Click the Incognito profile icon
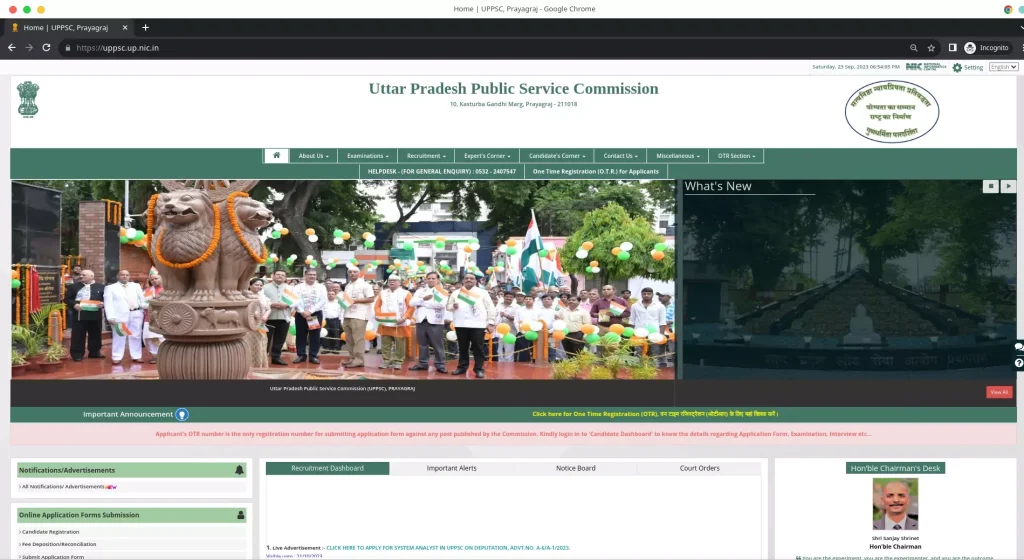 [x=986, y=48]
